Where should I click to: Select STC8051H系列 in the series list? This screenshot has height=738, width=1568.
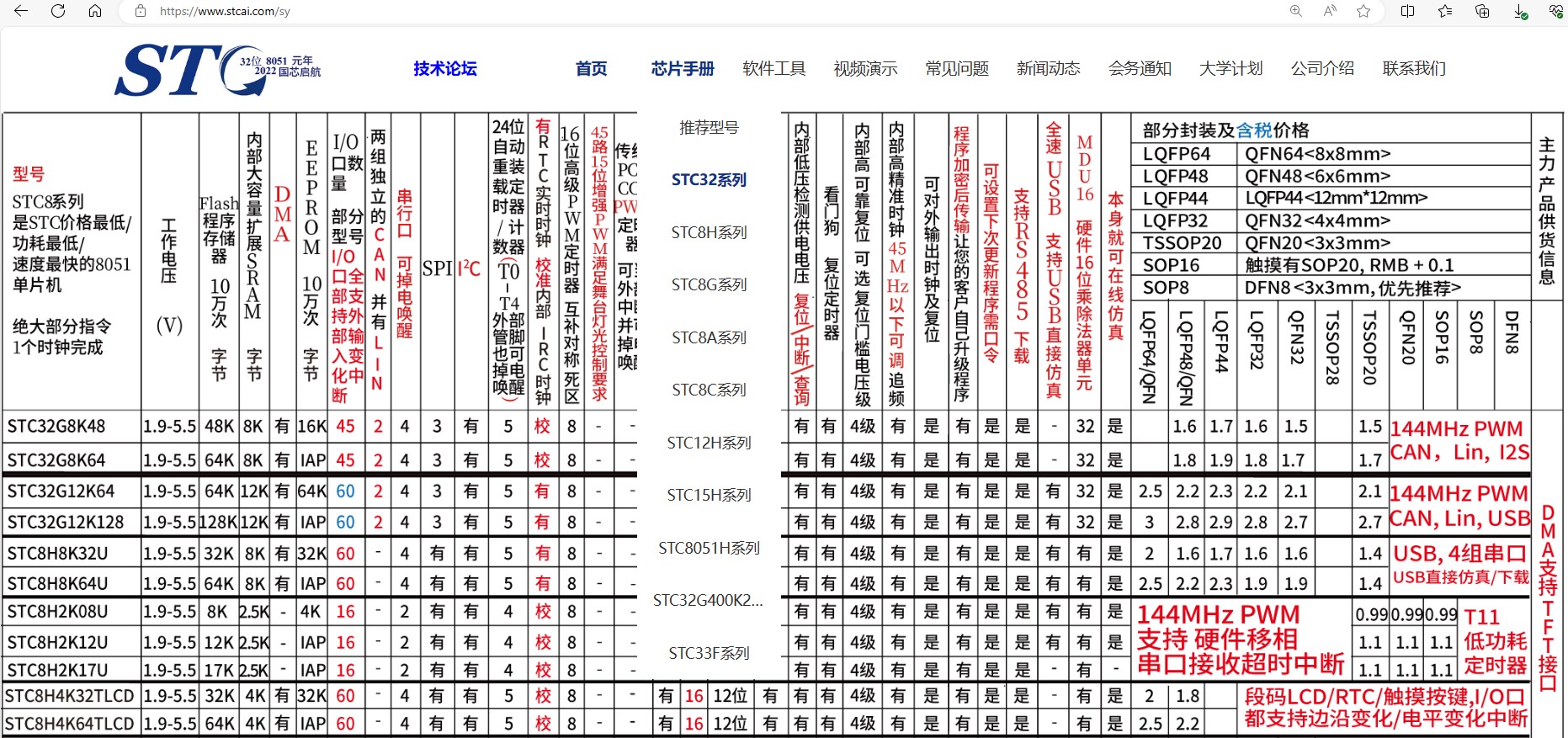click(x=709, y=548)
